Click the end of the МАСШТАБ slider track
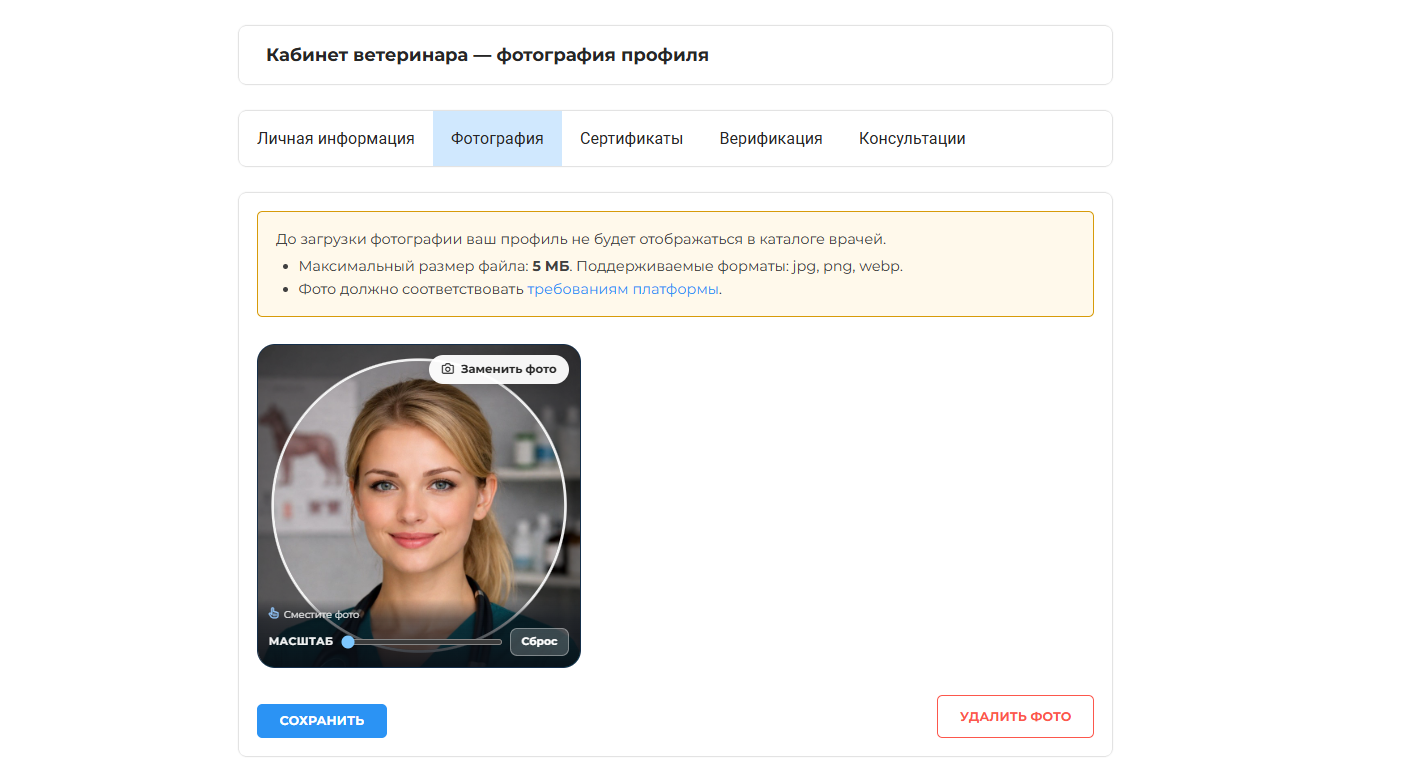This screenshot has height=784, width=1406. (x=497, y=641)
